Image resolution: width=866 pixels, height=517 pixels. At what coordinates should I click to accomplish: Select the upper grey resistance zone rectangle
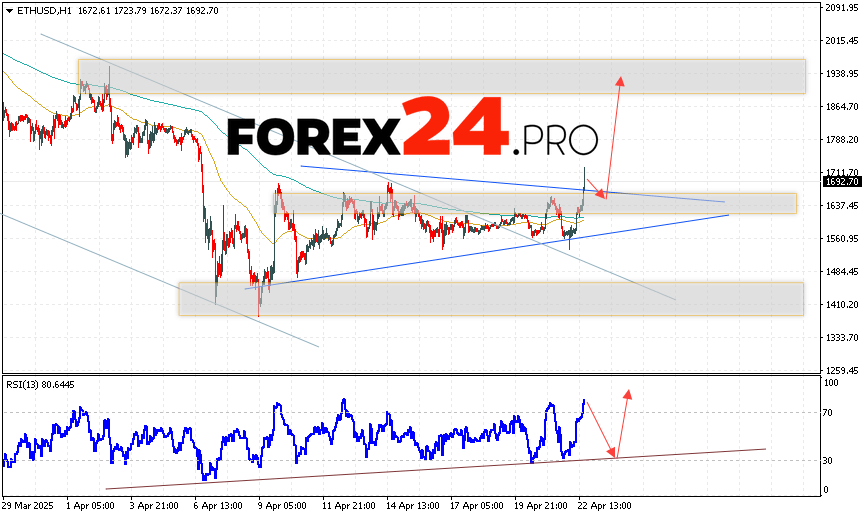pyautogui.click(x=440, y=76)
